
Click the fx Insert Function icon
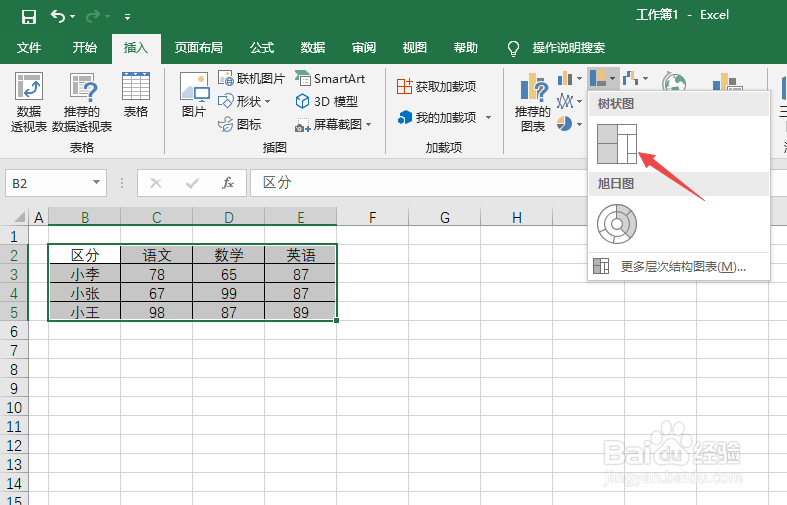coord(228,183)
